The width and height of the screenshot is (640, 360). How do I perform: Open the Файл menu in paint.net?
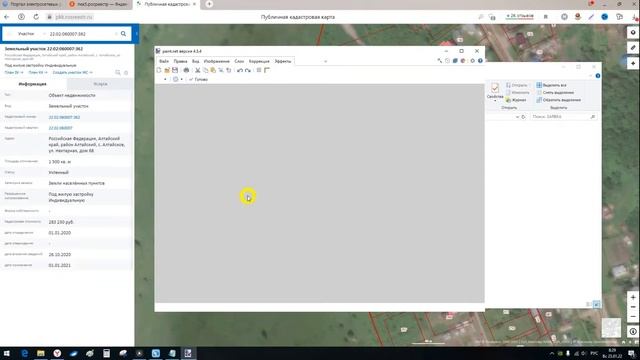coord(164,61)
